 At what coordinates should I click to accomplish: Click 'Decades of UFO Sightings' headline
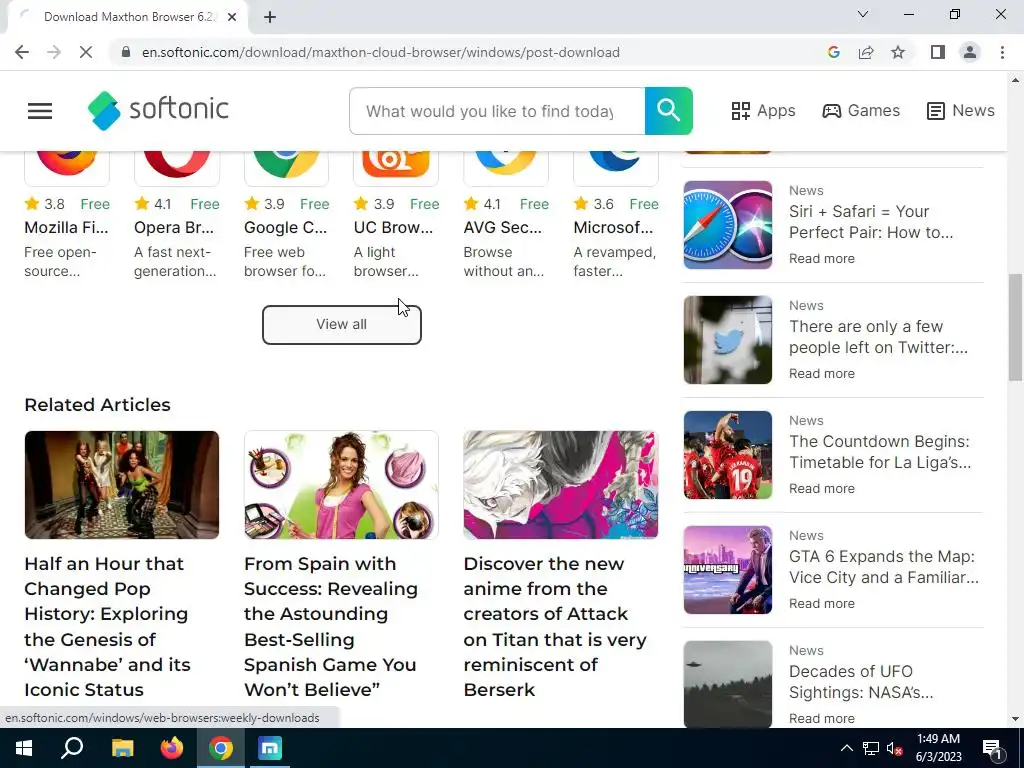click(x=861, y=681)
